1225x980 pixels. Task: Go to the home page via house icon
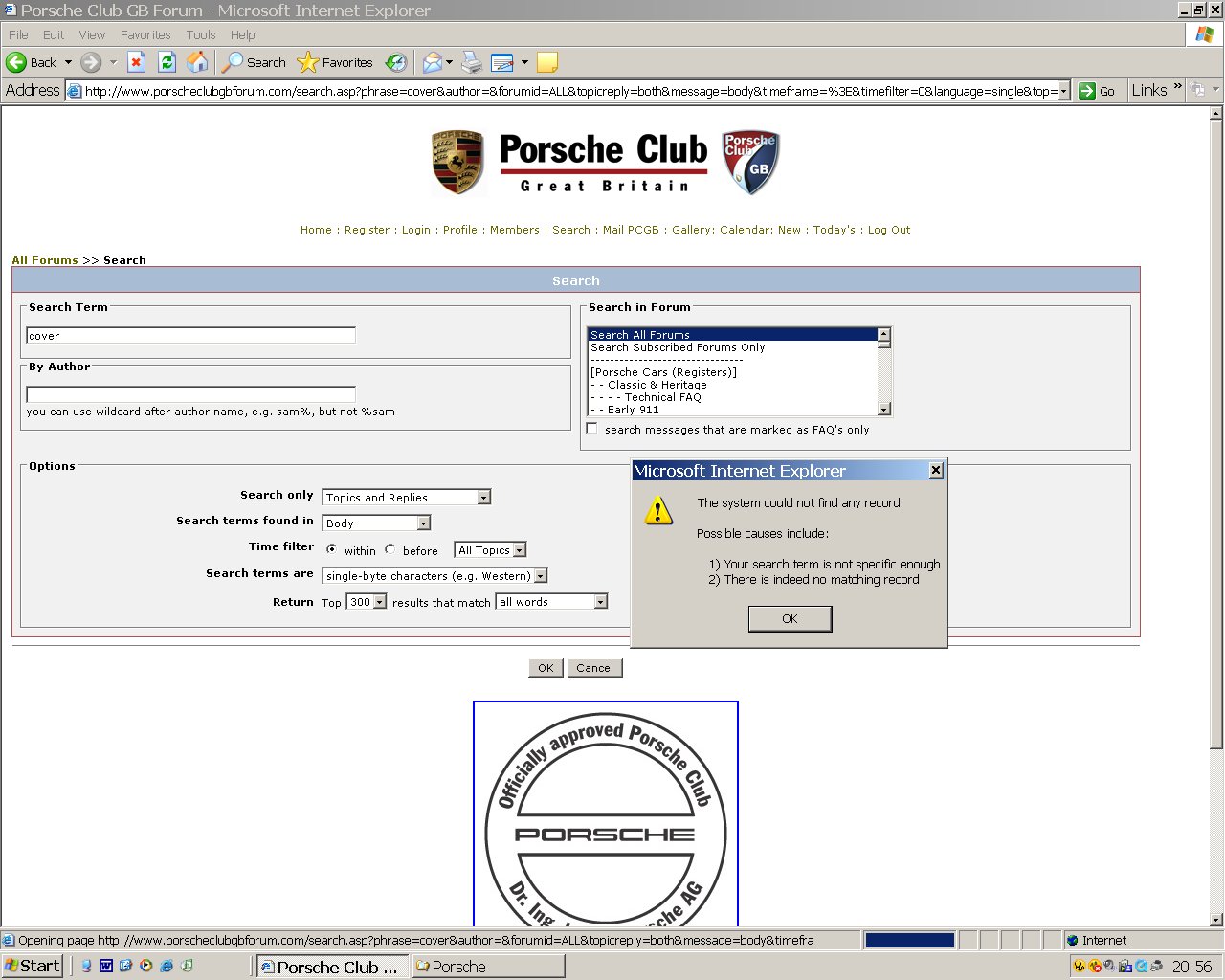coord(197,62)
